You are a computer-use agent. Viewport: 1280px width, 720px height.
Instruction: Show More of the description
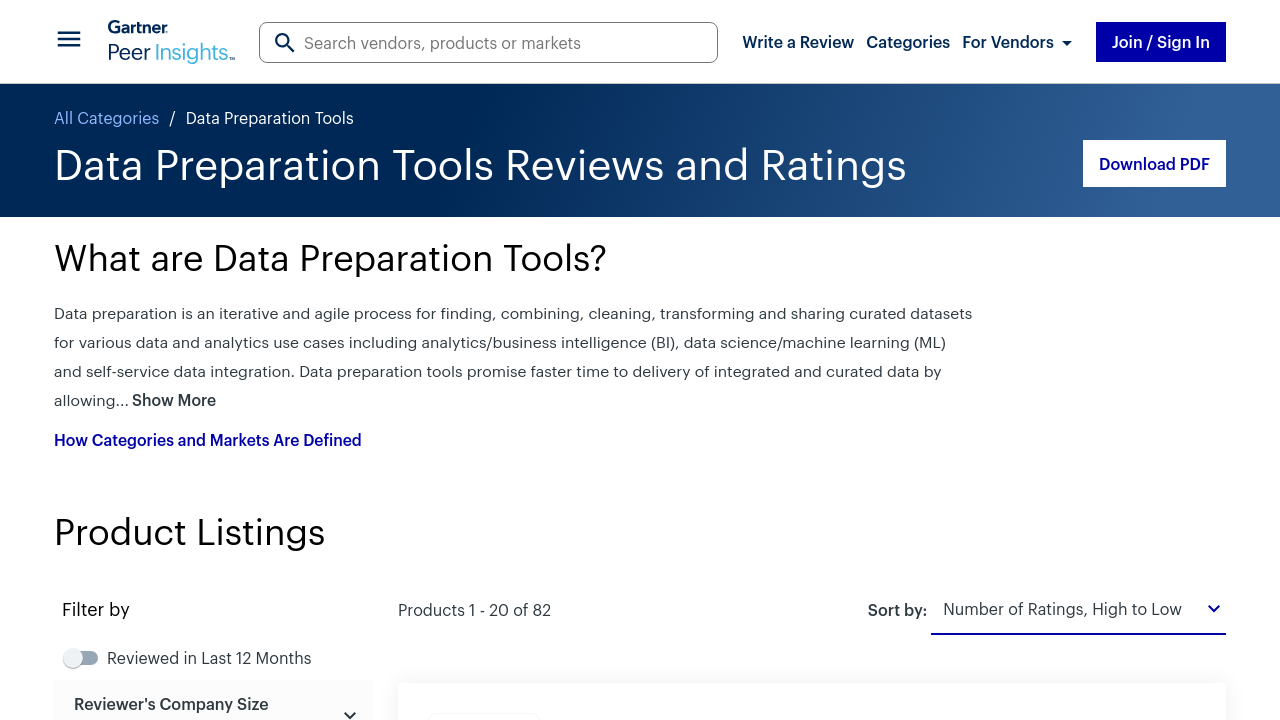pos(174,400)
